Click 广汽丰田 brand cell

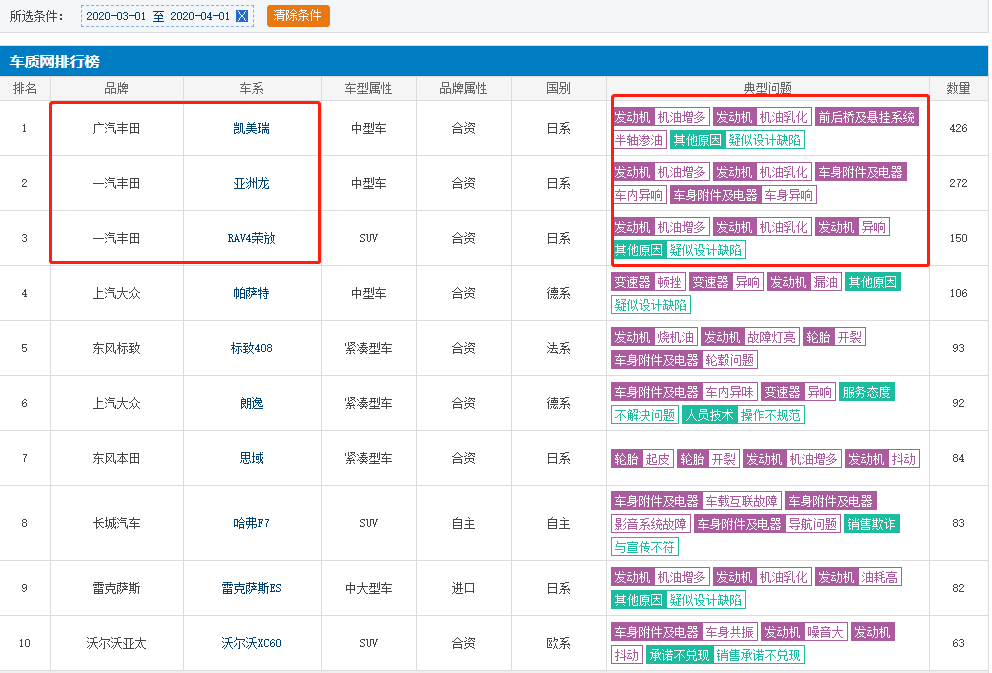pos(116,128)
